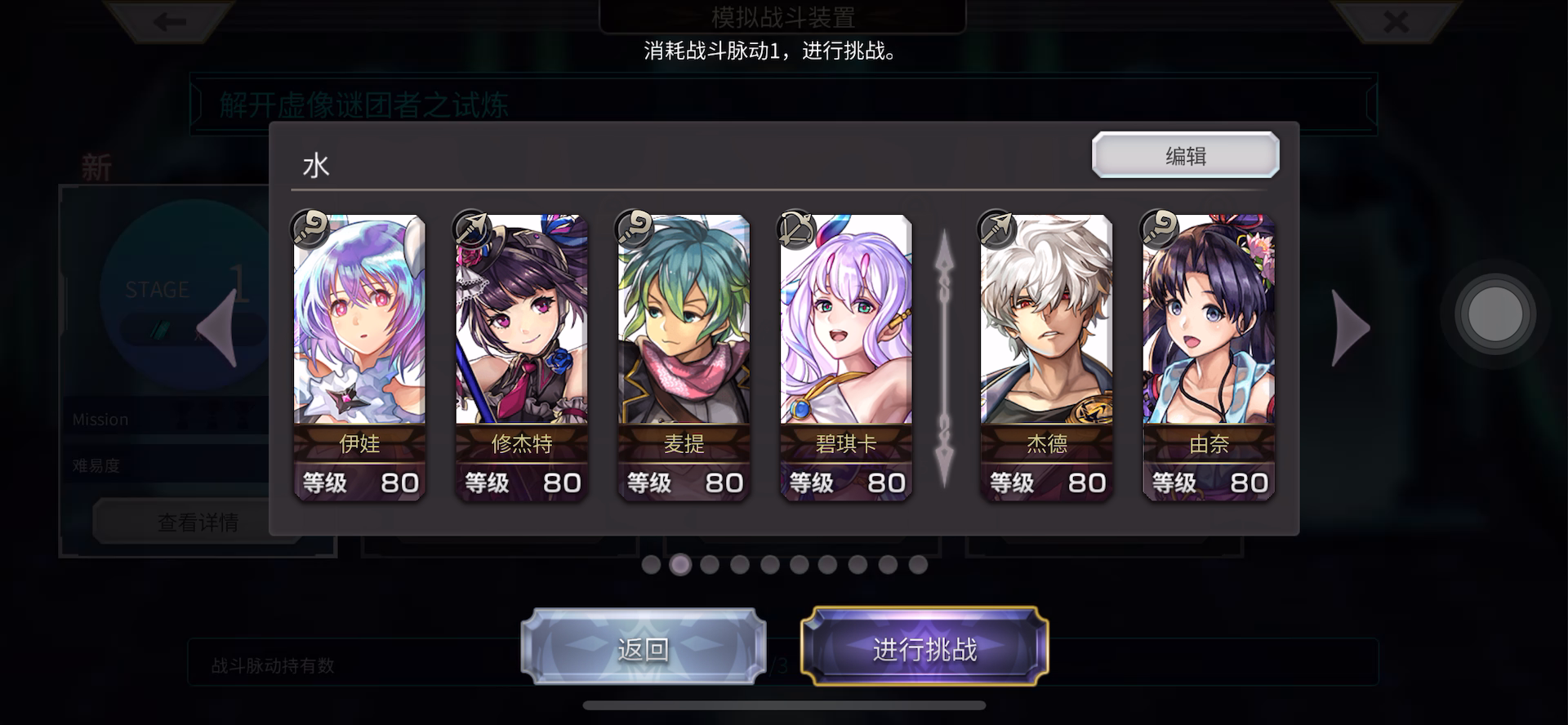
Task: Tap the spear weapon icon on 修杰特's card
Action: (473, 229)
